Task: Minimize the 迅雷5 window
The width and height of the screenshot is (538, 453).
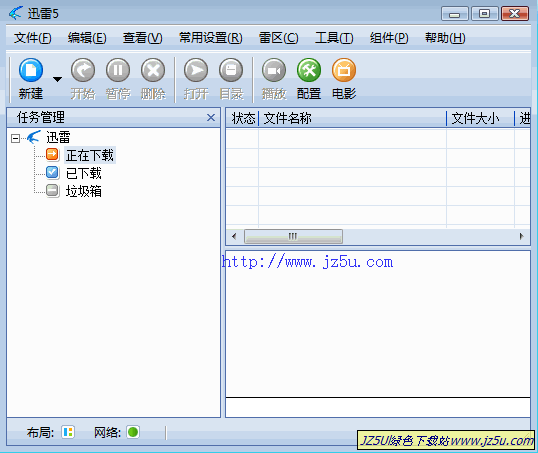Action: tap(454, 14)
